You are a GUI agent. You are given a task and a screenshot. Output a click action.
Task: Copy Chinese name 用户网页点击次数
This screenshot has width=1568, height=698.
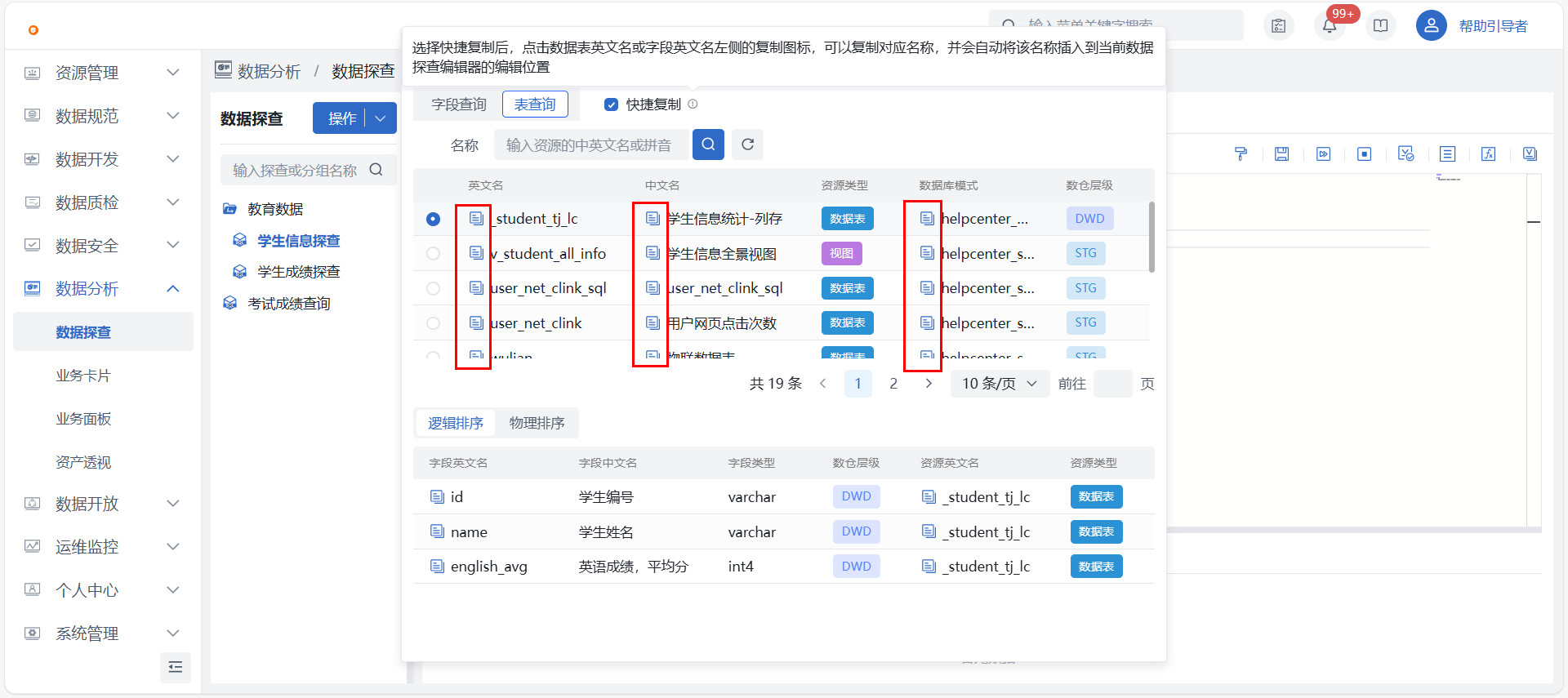coord(653,323)
